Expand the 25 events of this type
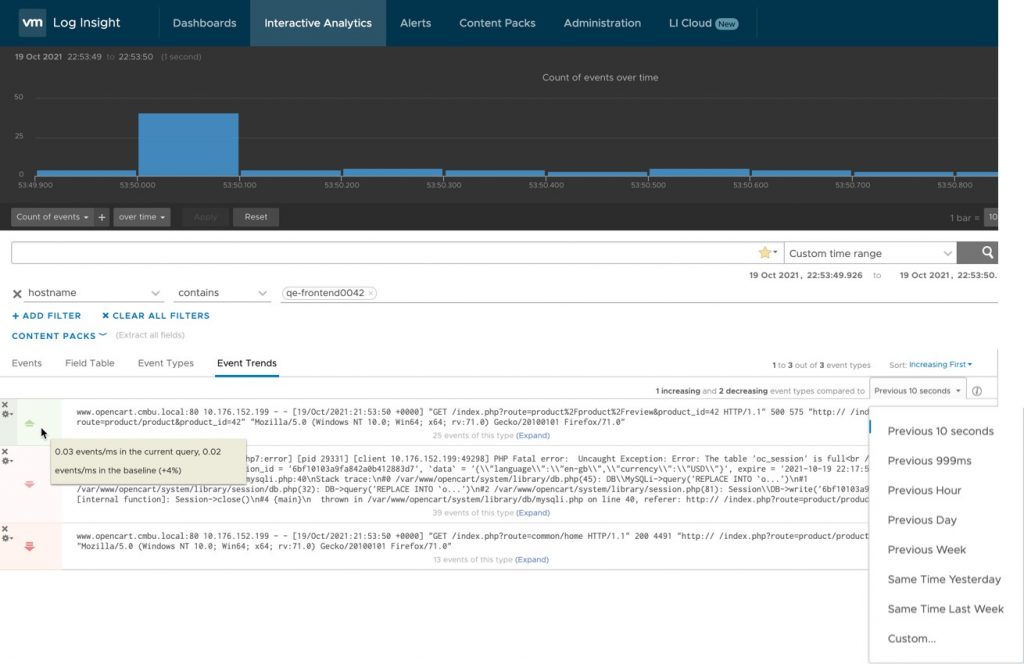 (533, 435)
